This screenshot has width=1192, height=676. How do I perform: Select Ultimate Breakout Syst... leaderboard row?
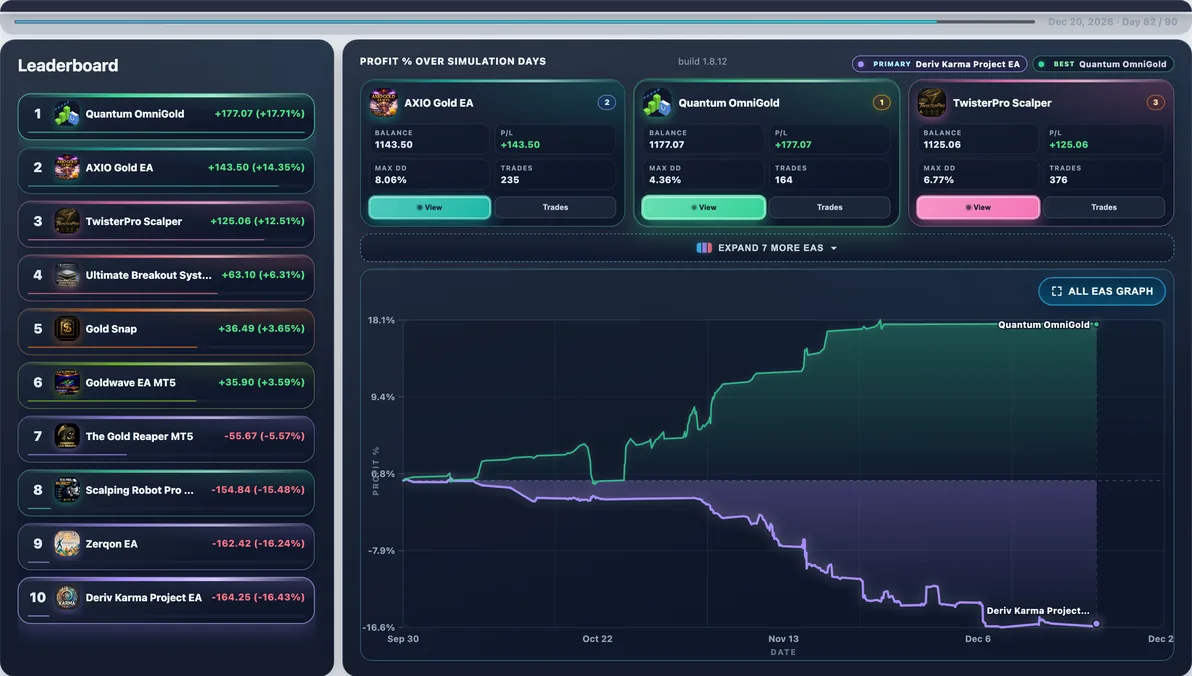pos(166,278)
